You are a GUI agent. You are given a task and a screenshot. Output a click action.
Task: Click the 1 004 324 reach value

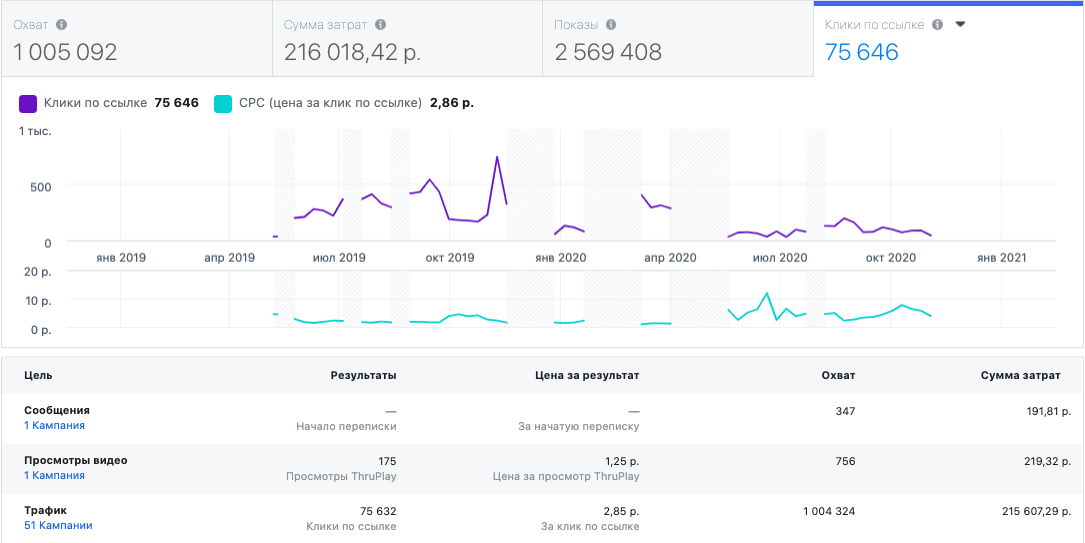(x=829, y=511)
